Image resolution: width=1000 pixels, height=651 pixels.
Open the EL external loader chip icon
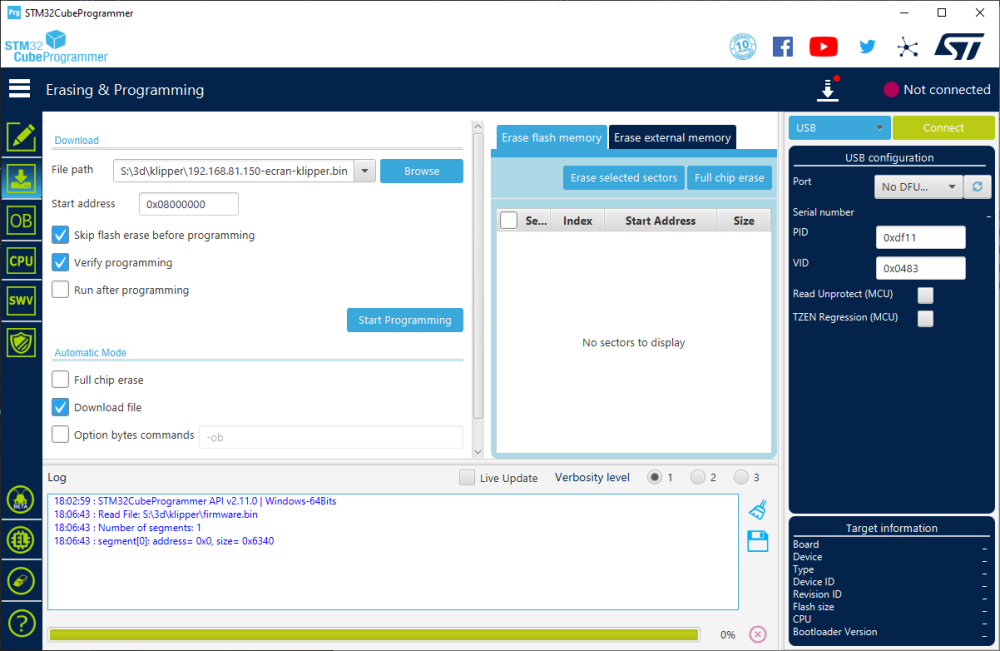[20, 540]
